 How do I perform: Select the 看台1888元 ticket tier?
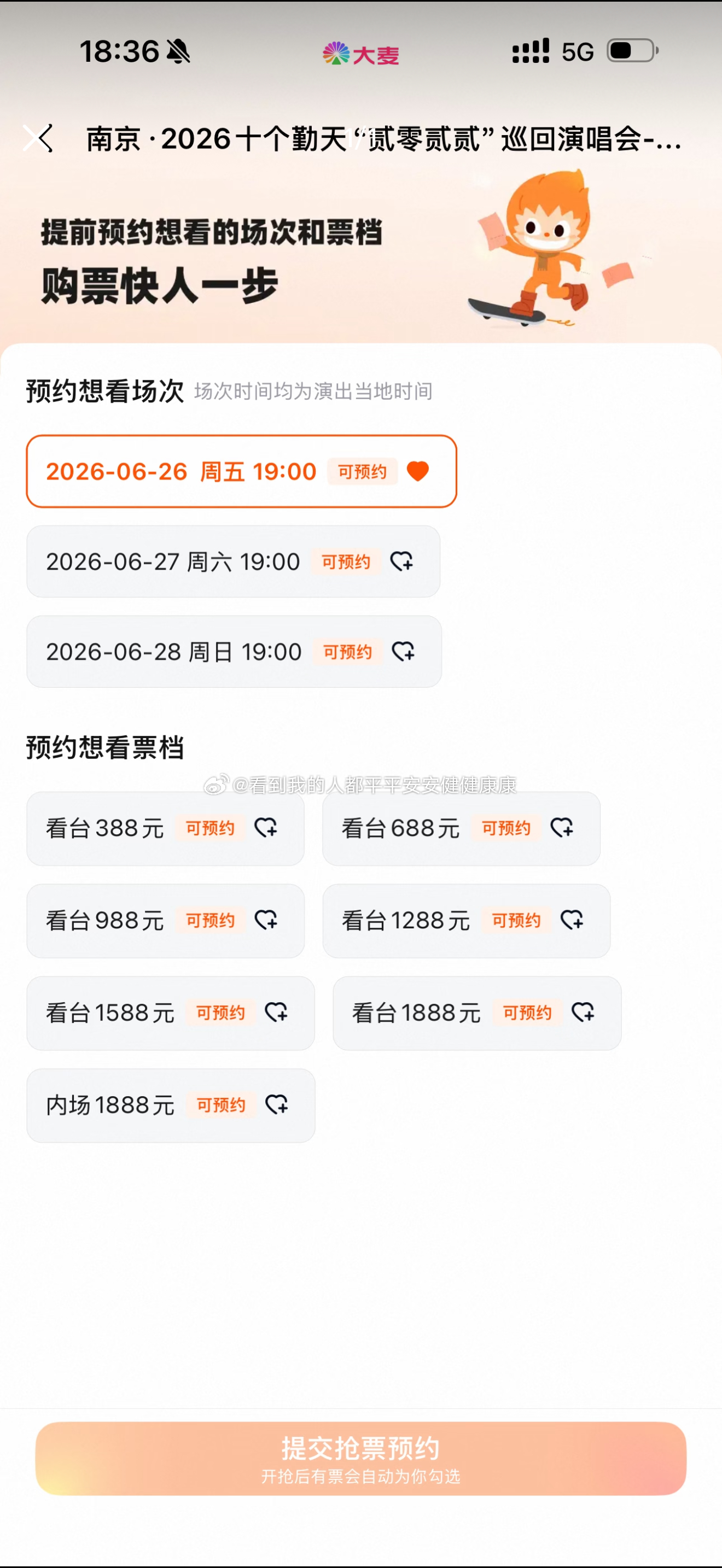pos(476,1013)
